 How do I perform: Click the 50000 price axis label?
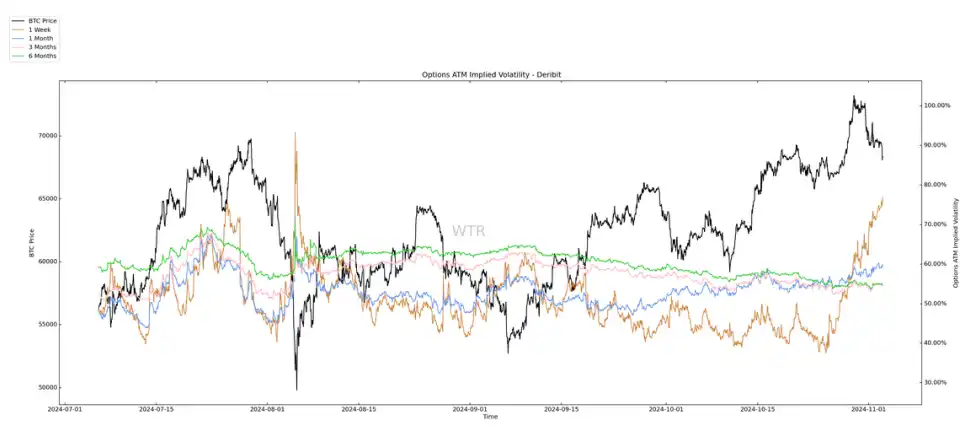click(x=43, y=388)
